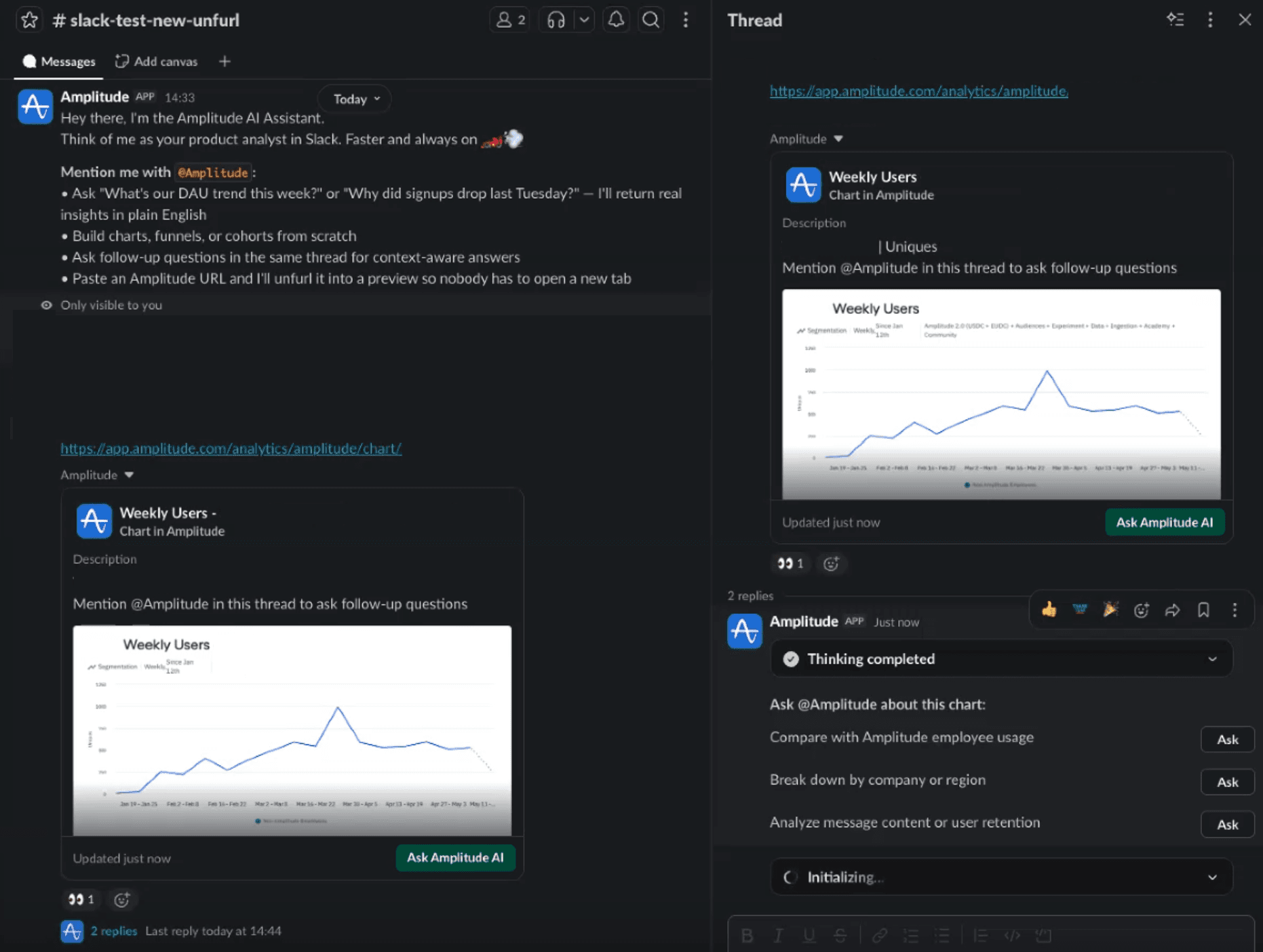
Task: Collapse the Amplitude attachment in thread
Action: (x=838, y=139)
